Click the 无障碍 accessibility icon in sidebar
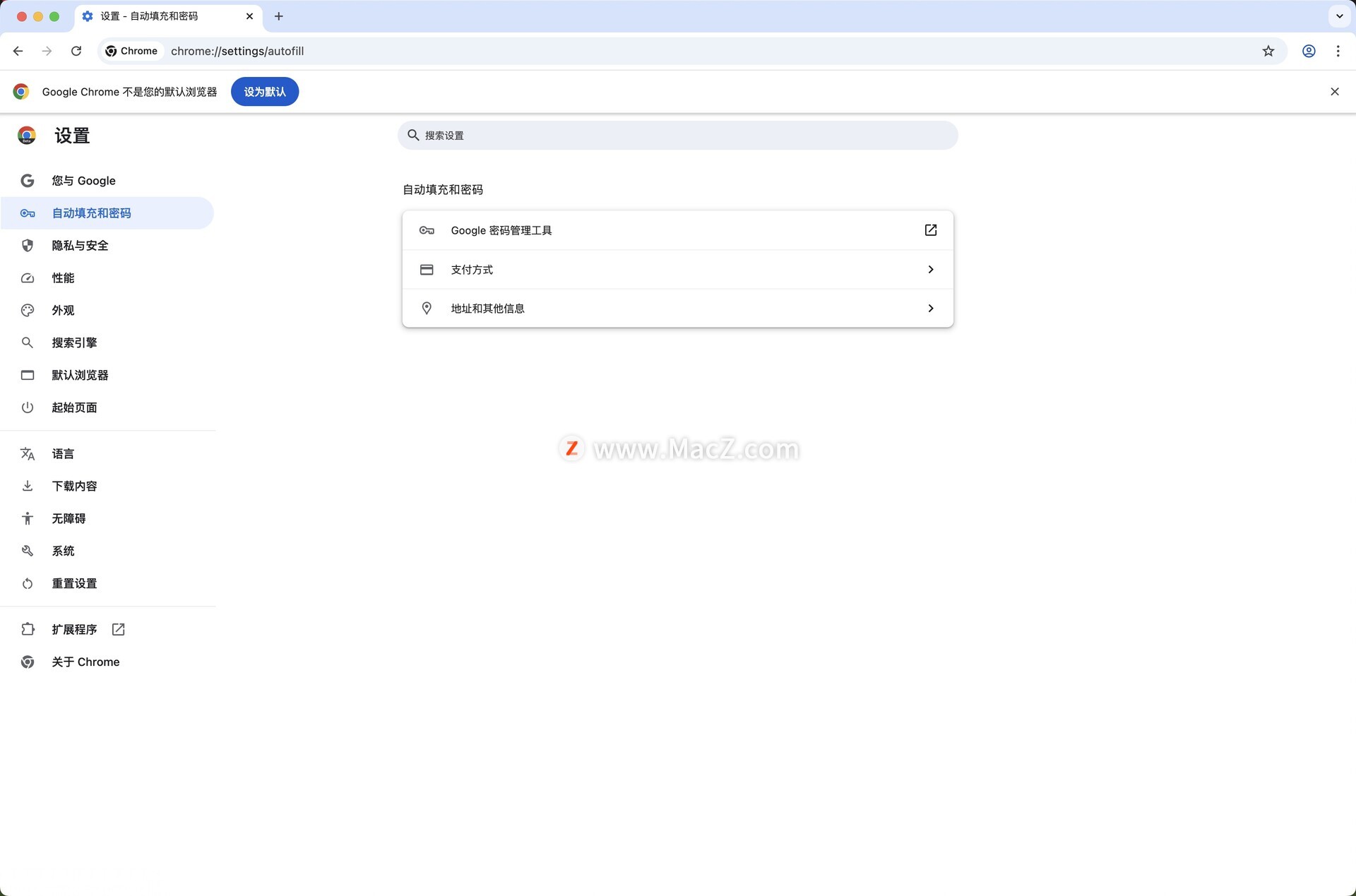The image size is (1356, 896). (28, 518)
